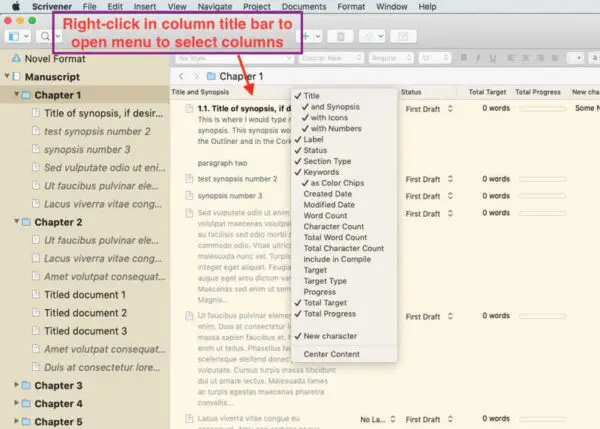
Task: Click the Novel Format icon in the binder
Action: click(x=16, y=59)
